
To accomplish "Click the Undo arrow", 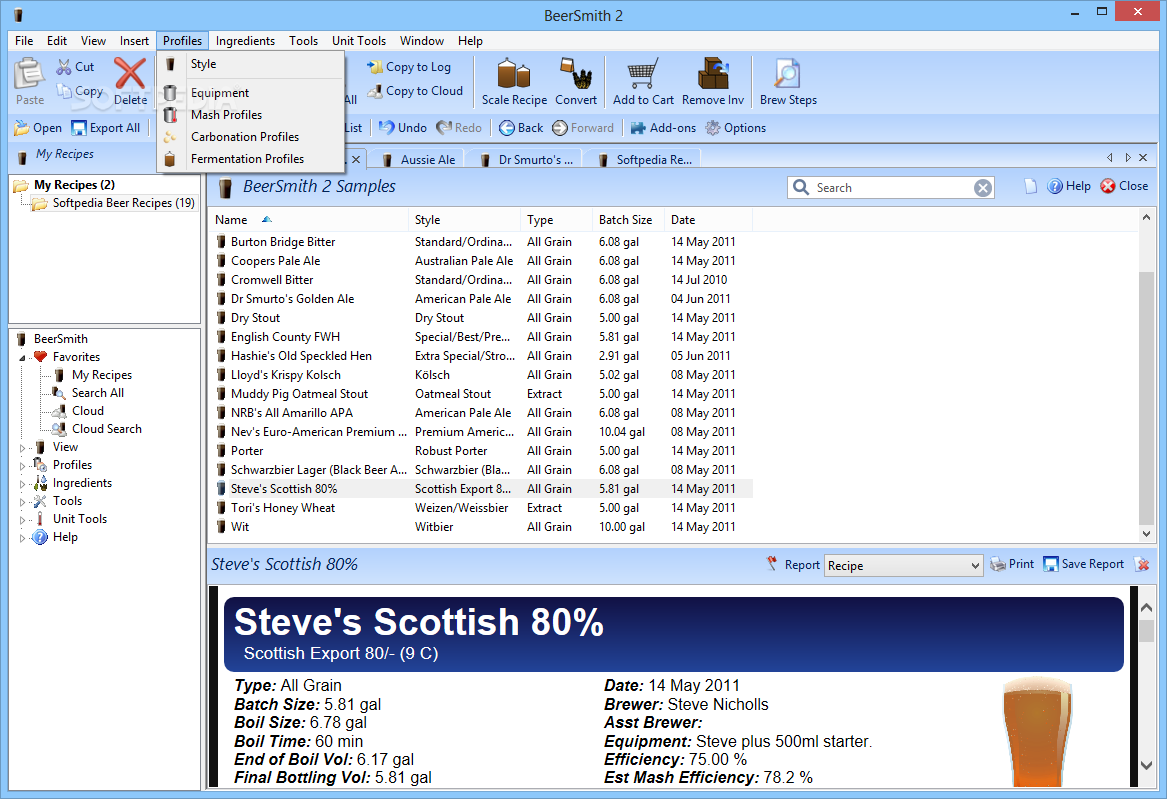I will pyautogui.click(x=386, y=128).
